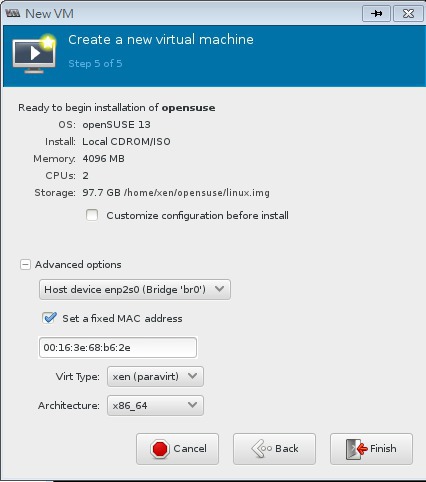Click the MAC address input field
Screen dimensions: 426x482
pos(118,348)
